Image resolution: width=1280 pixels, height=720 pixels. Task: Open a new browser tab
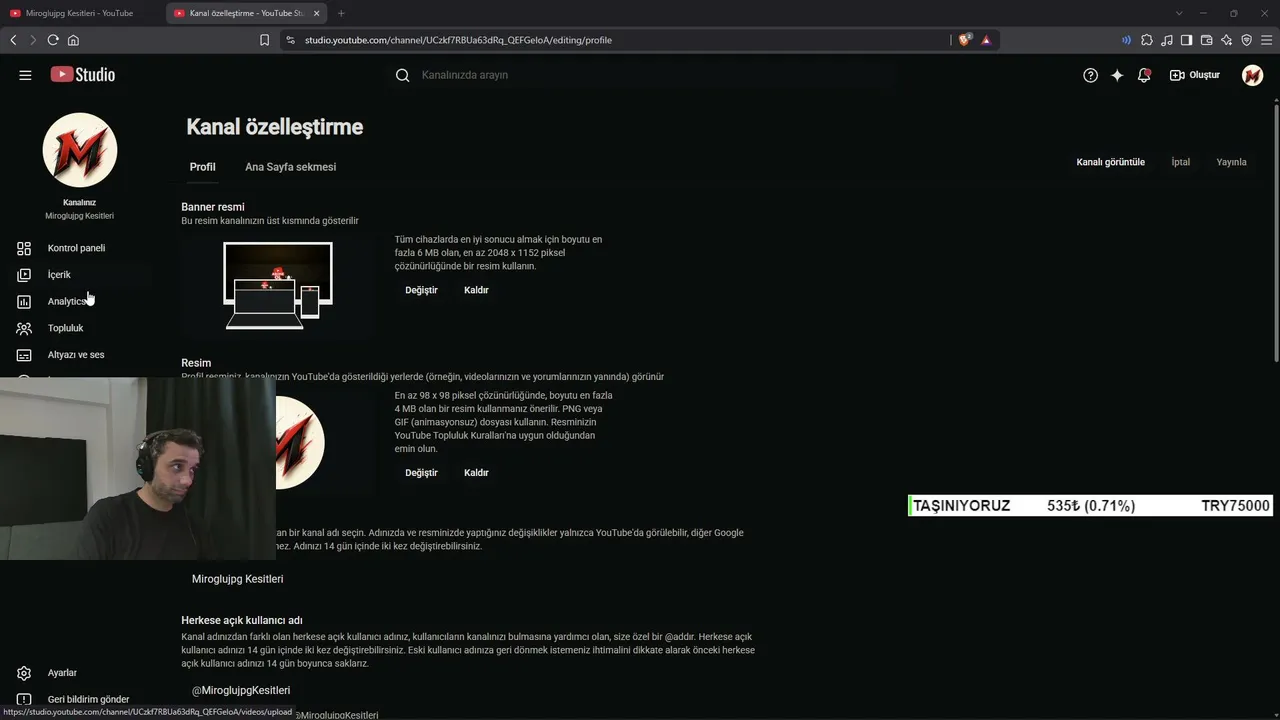[x=341, y=13]
